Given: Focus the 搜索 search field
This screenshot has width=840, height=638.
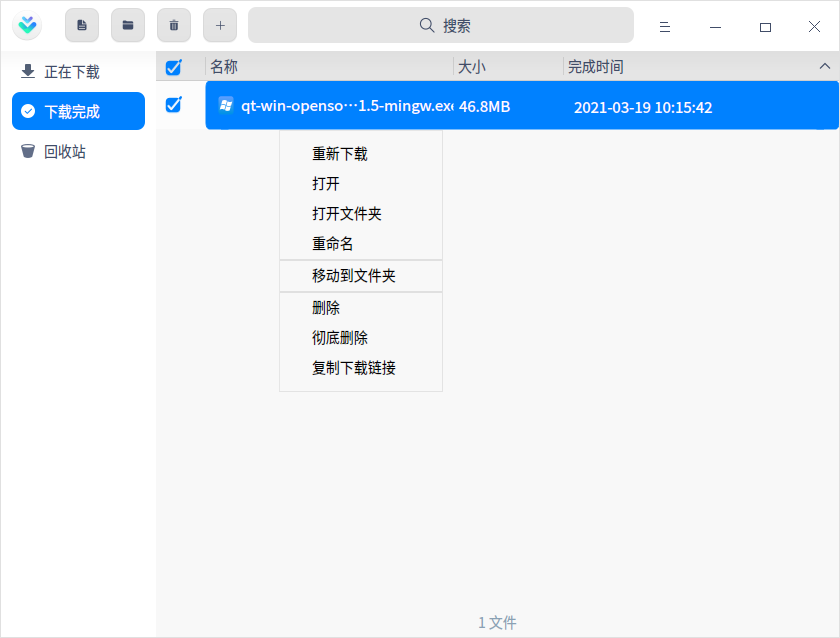Looking at the screenshot, I should [440, 25].
